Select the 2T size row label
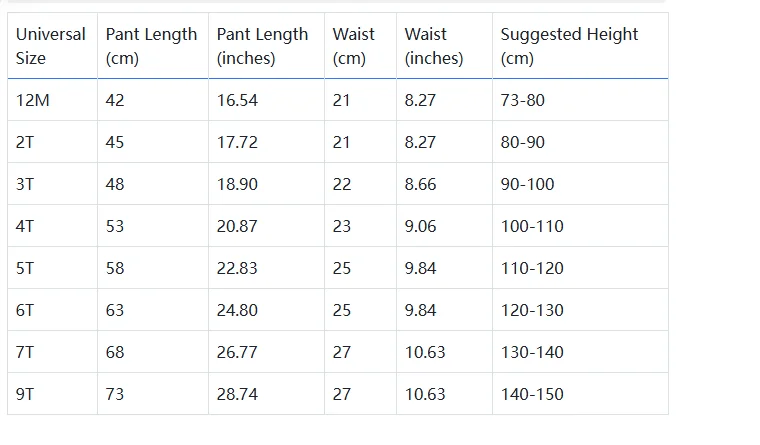The height and width of the screenshot is (445, 760). (52, 142)
